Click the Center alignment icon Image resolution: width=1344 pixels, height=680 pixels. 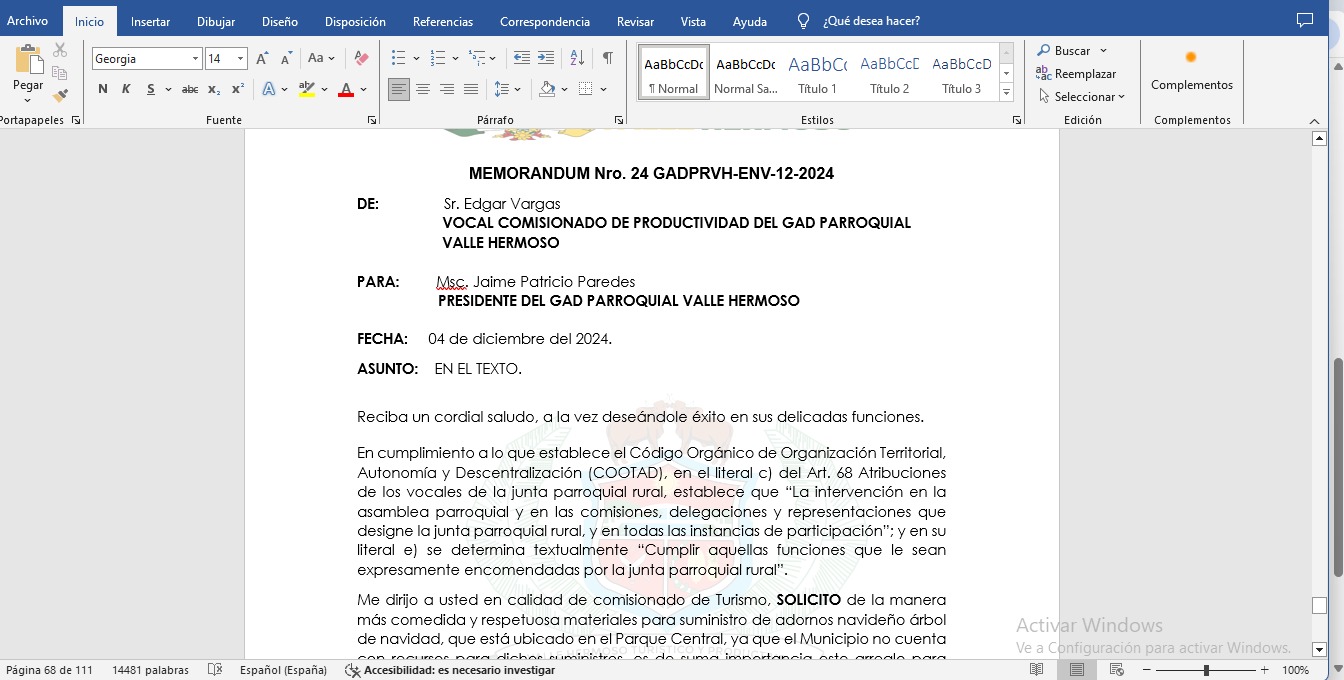tap(423, 90)
